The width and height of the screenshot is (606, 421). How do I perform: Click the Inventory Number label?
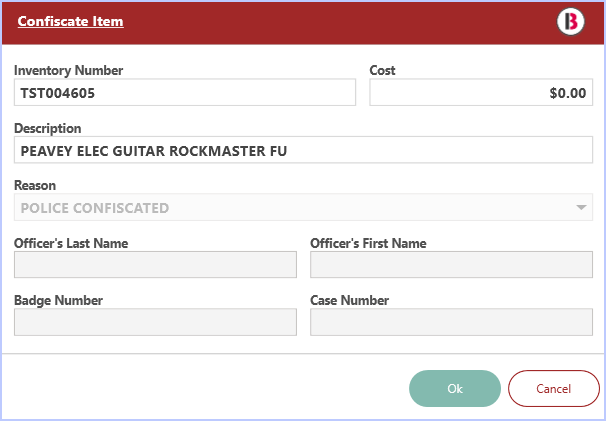pyautogui.click(x=68, y=71)
